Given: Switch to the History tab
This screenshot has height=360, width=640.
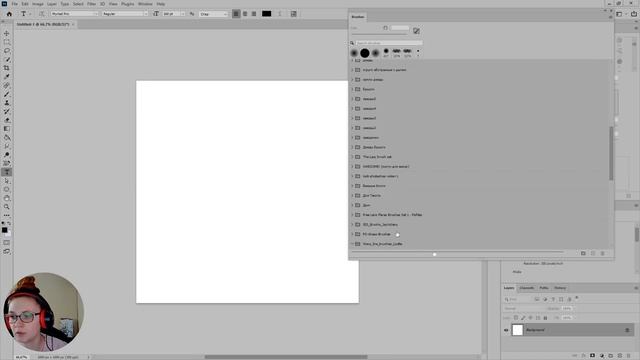Looking at the screenshot, I should (560, 288).
